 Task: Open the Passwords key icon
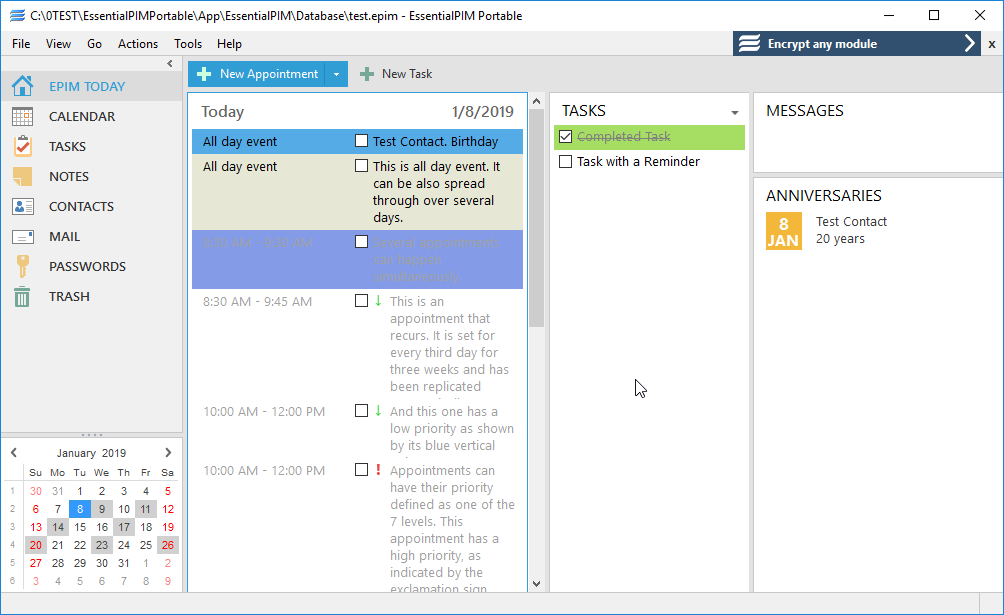point(22,266)
